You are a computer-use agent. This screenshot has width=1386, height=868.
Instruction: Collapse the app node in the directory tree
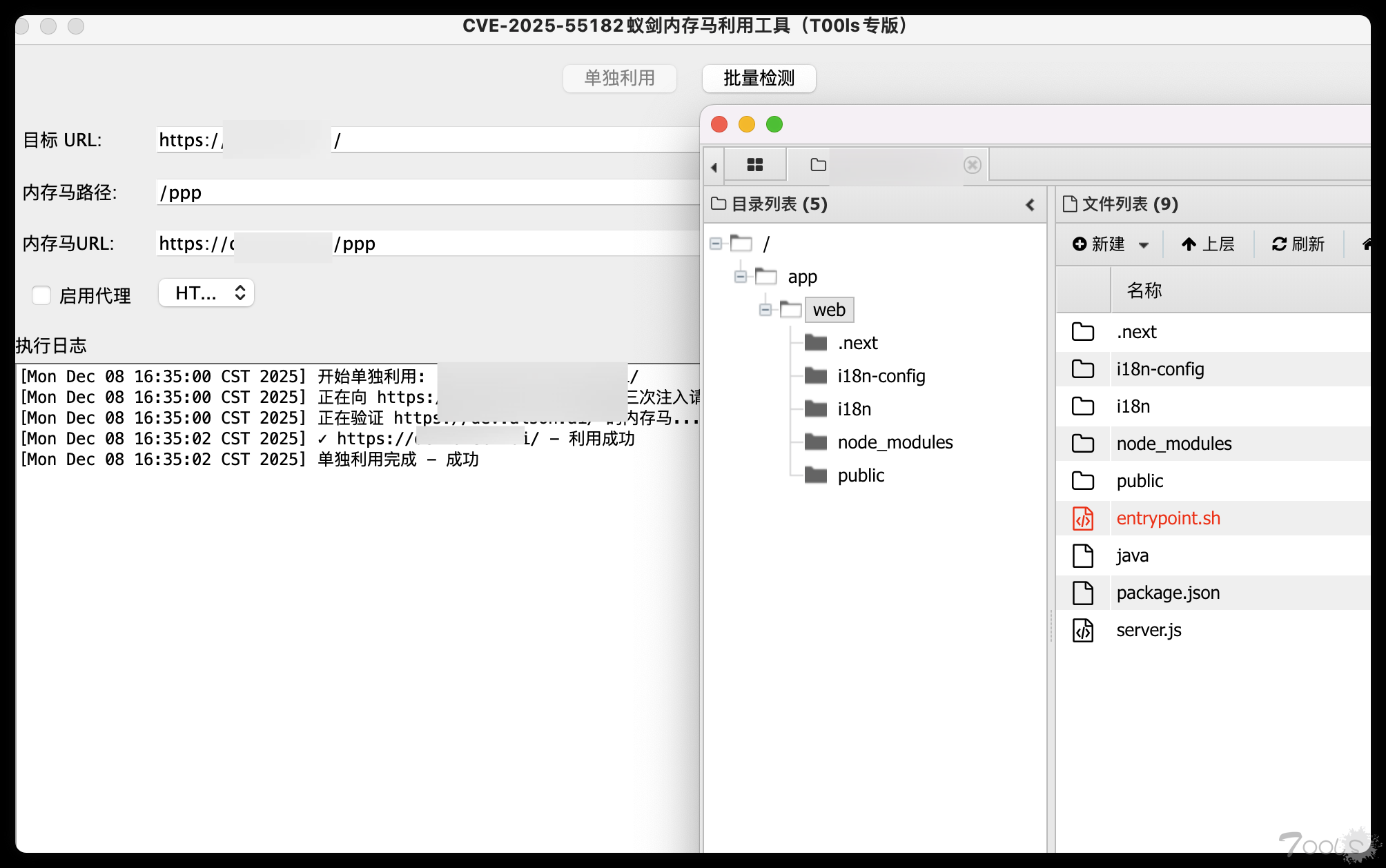pyautogui.click(x=740, y=276)
